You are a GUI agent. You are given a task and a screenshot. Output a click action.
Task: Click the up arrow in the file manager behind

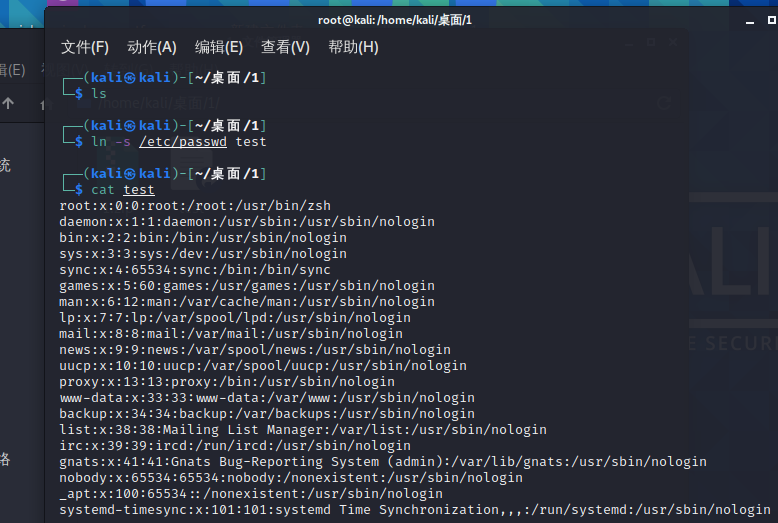click(8, 103)
